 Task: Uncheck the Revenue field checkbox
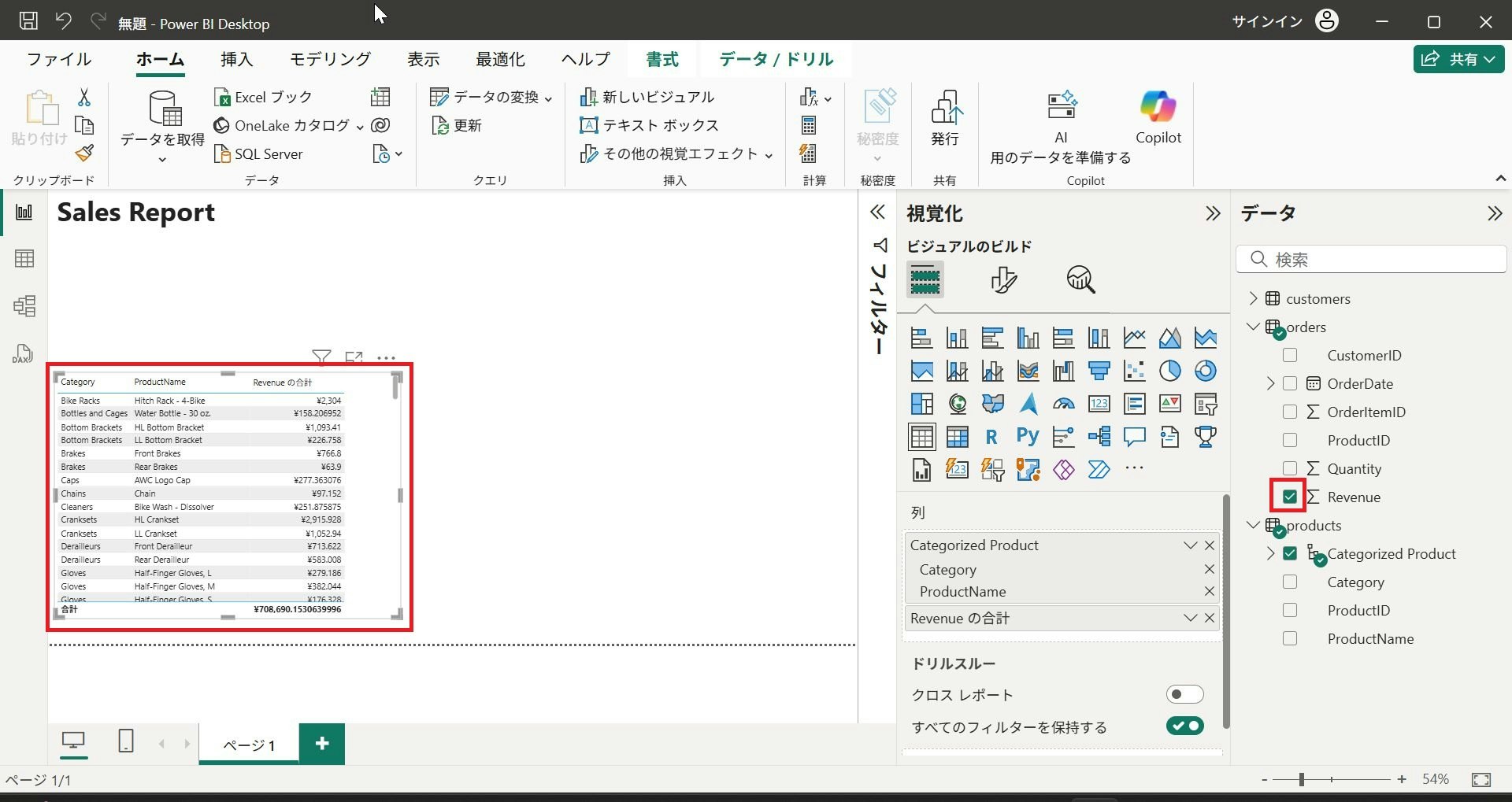pyautogui.click(x=1290, y=497)
